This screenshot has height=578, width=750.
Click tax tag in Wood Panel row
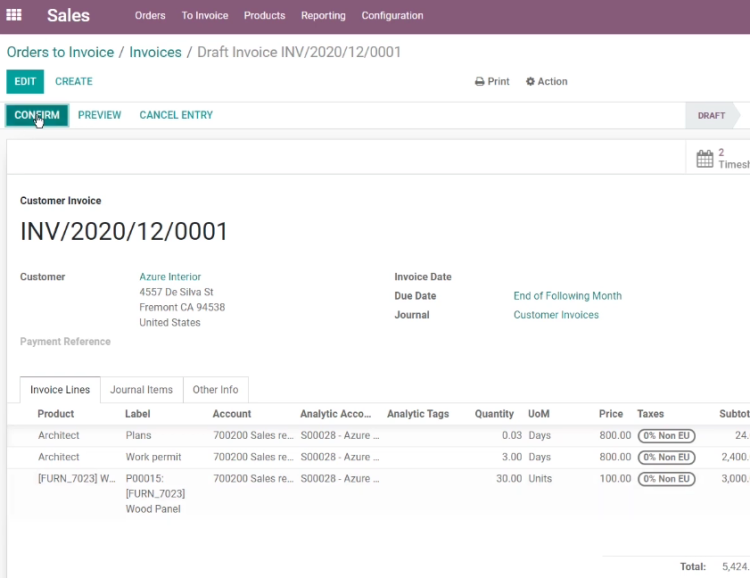tap(666, 479)
